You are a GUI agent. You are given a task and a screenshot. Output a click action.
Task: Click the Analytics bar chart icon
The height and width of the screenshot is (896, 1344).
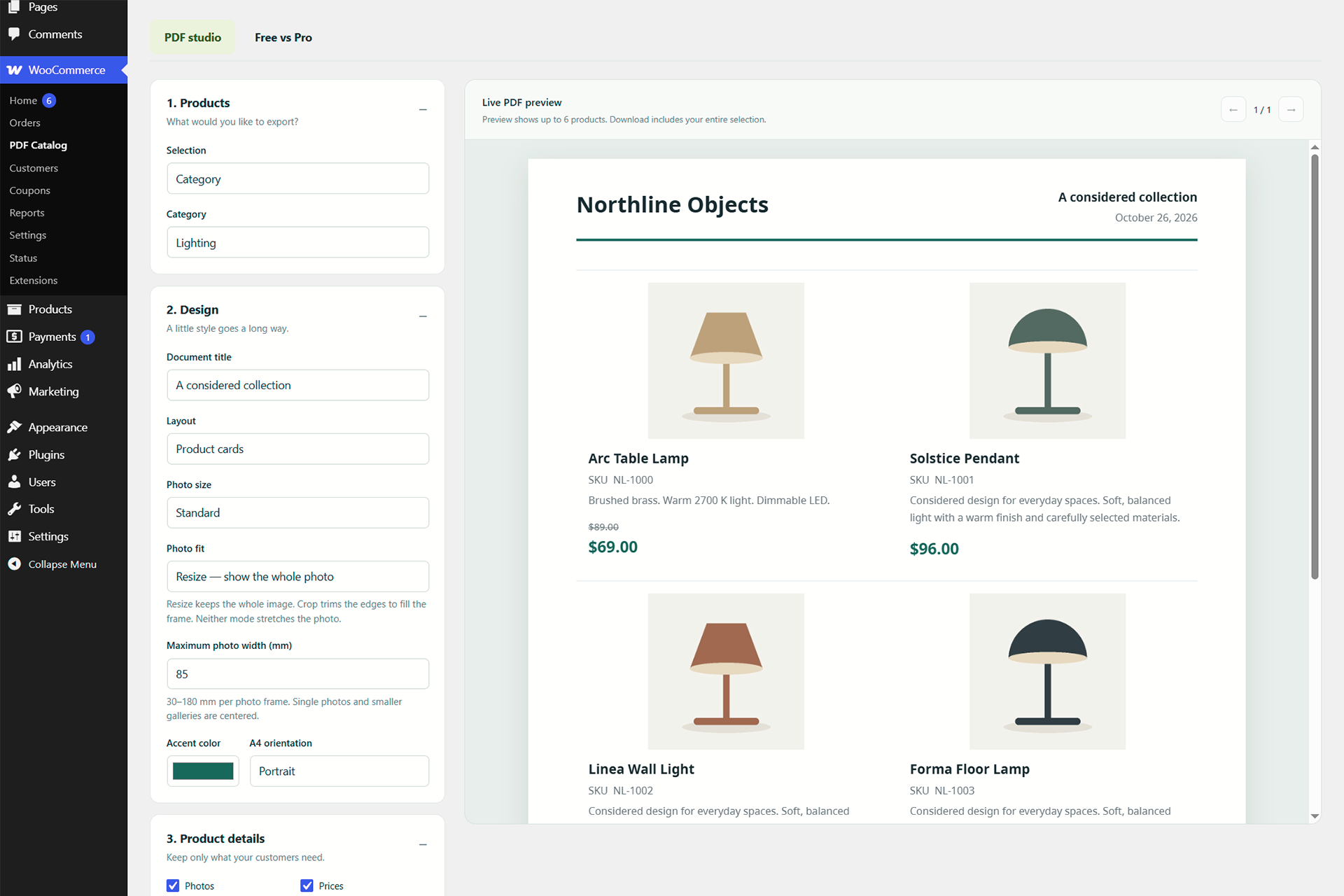pyautogui.click(x=14, y=364)
